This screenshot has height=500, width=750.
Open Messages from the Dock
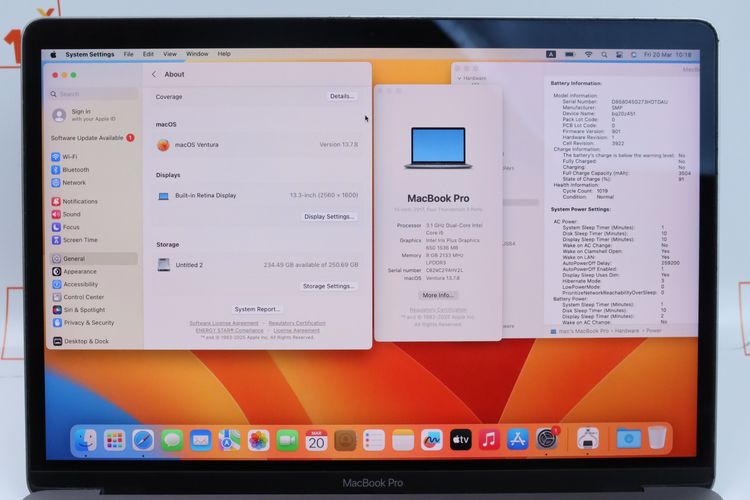(172, 440)
